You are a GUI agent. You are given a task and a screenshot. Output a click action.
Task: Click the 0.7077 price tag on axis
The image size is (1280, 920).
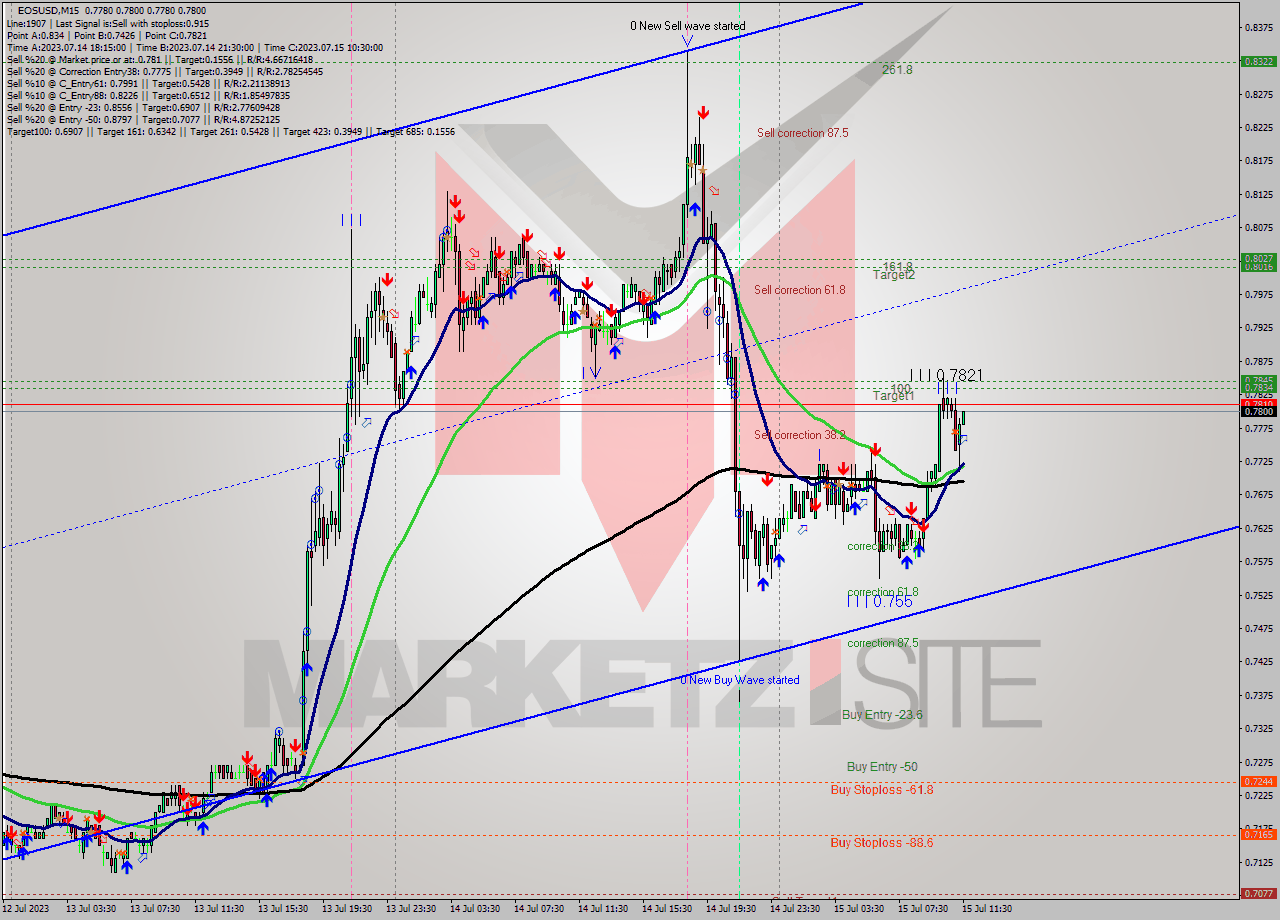(x=1257, y=893)
